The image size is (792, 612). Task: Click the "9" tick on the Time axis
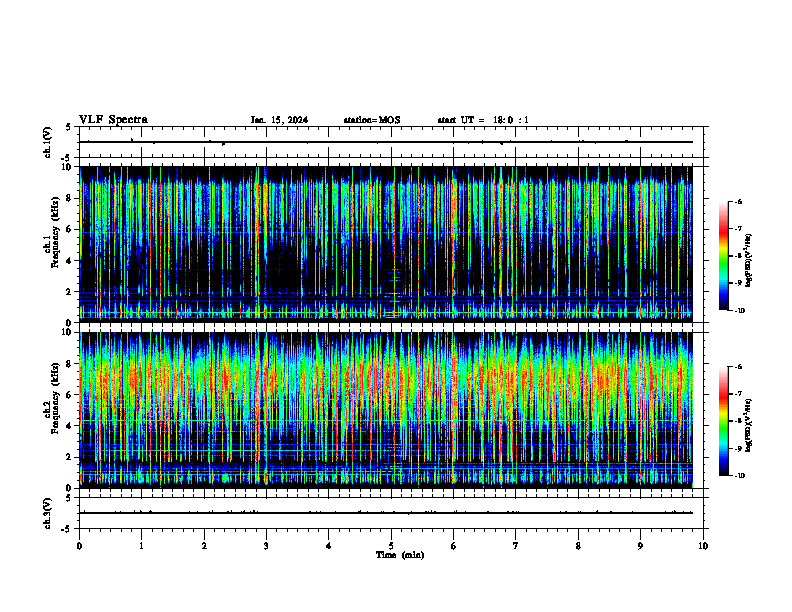640,546
